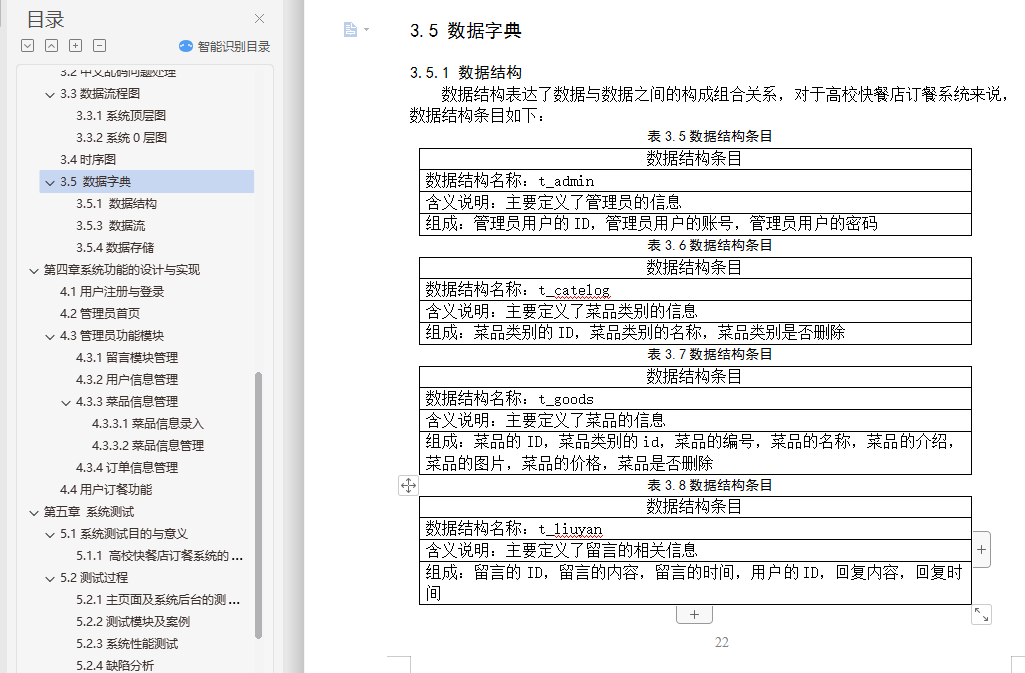Jump to 5.2.3 系统性能测试
Screen dimensions: 1025x673
click(127, 644)
